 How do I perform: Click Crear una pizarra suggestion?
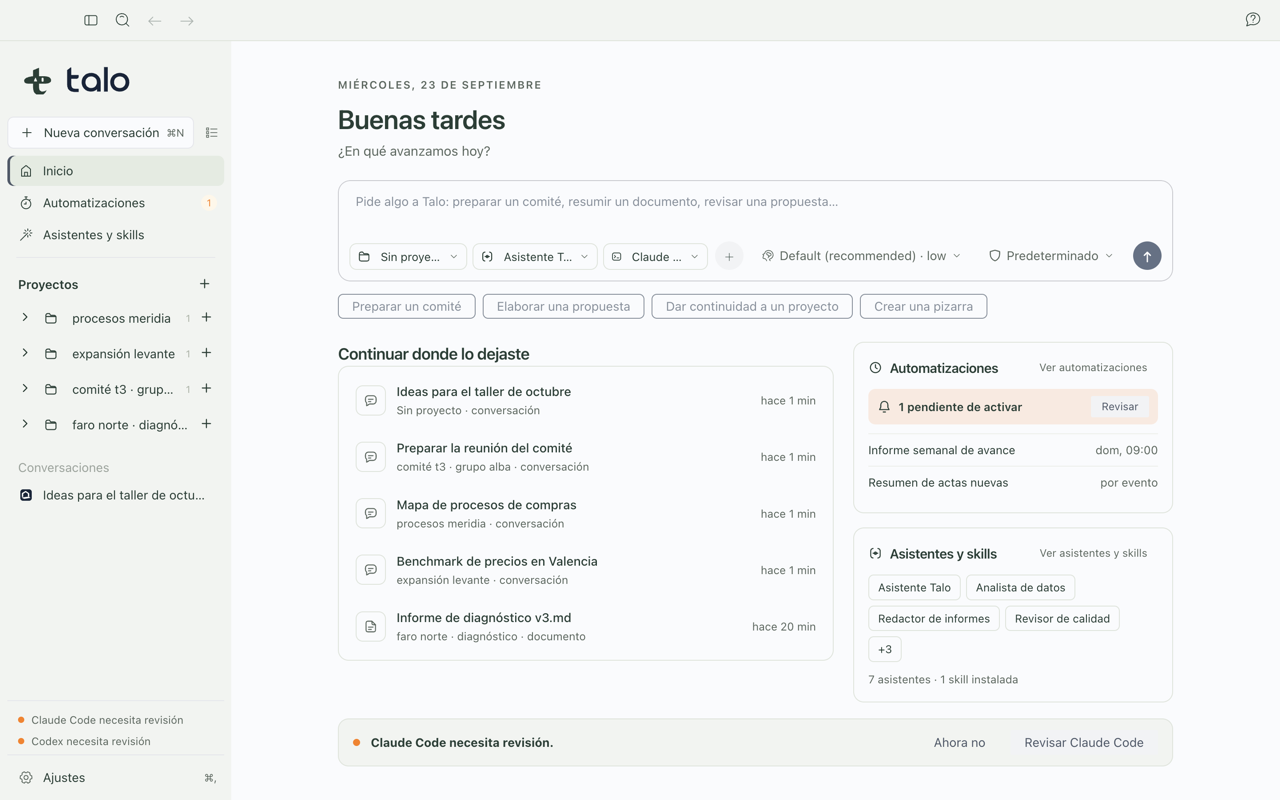pos(924,306)
